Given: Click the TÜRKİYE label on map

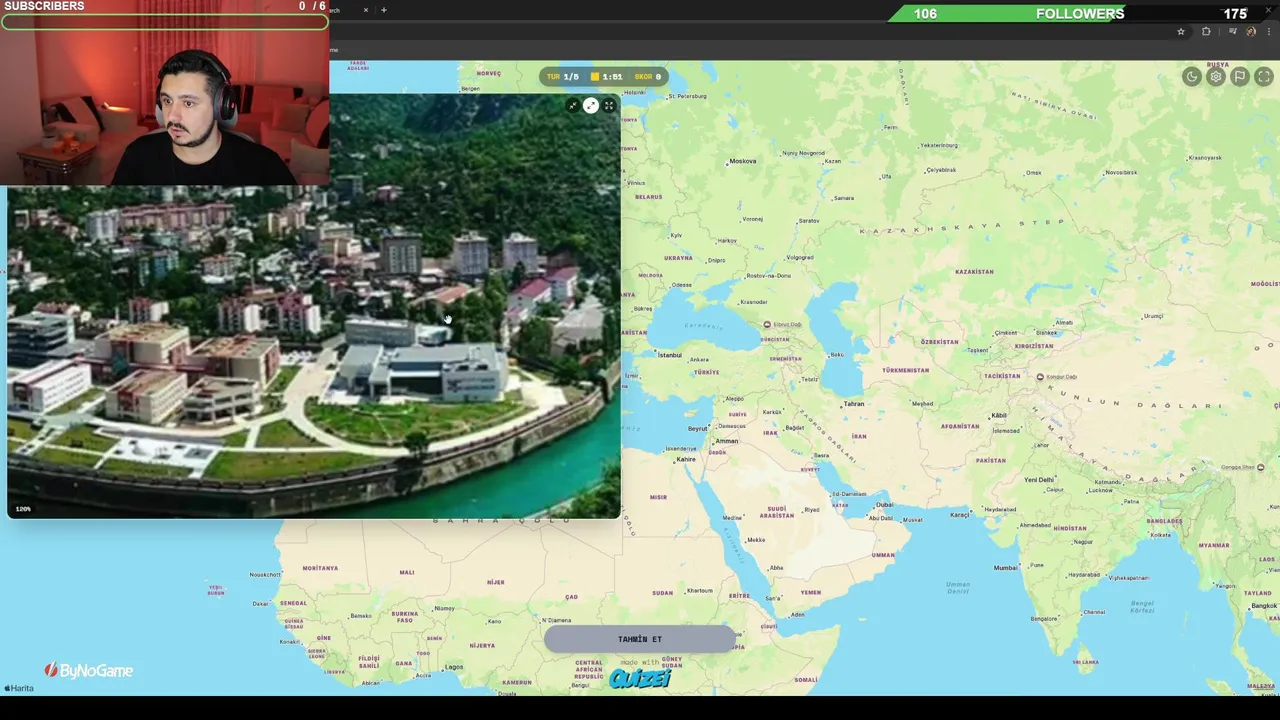Looking at the screenshot, I should tap(707, 372).
